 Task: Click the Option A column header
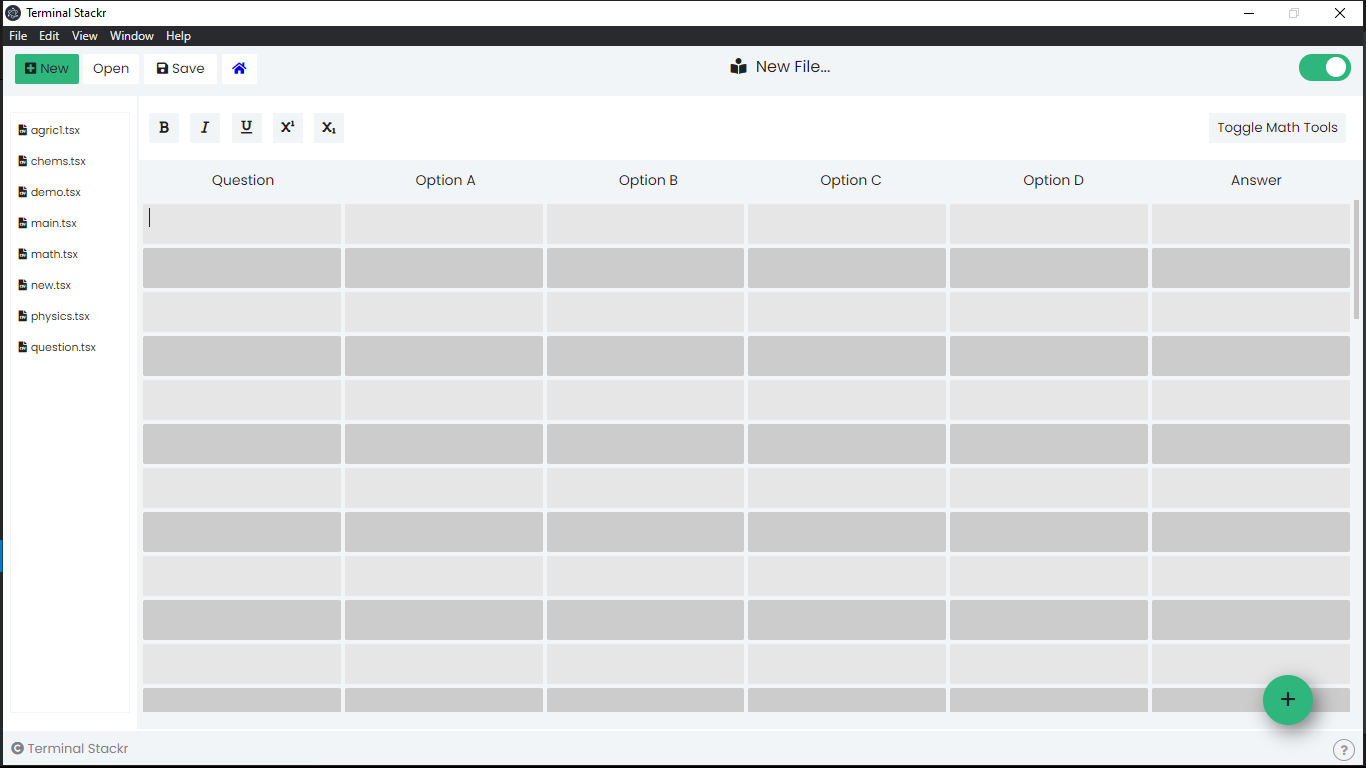(446, 180)
